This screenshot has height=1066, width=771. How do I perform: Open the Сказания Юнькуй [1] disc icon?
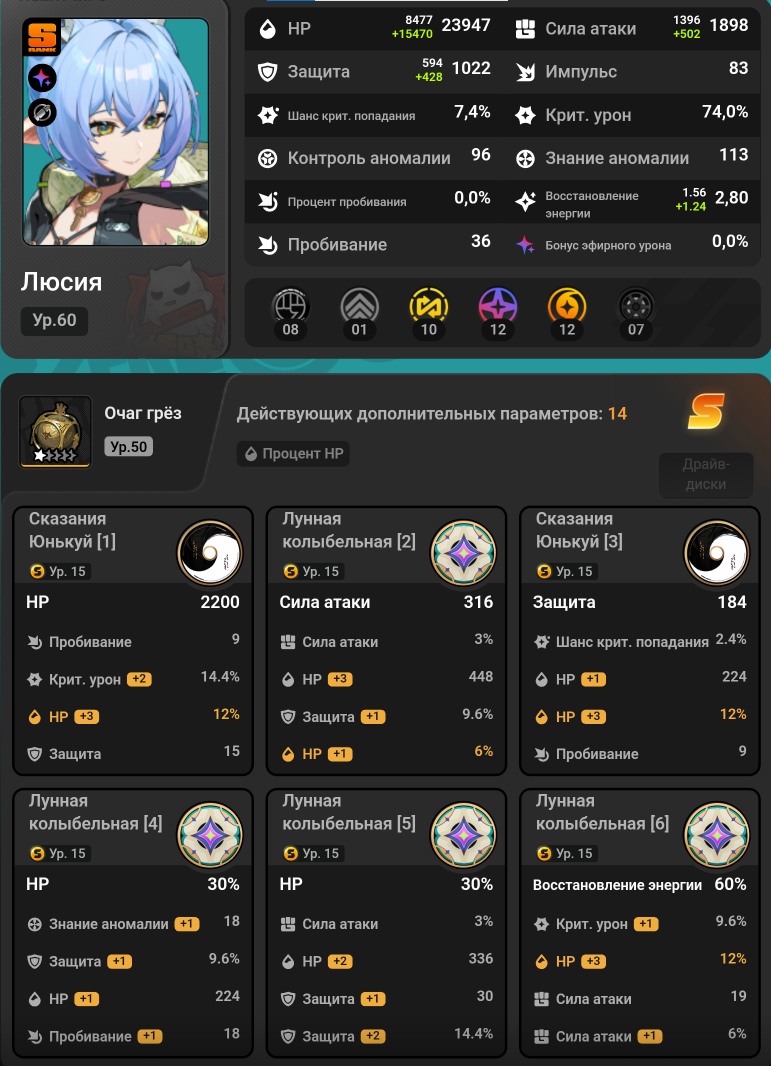pyautogui.click(x=210, y=553)
